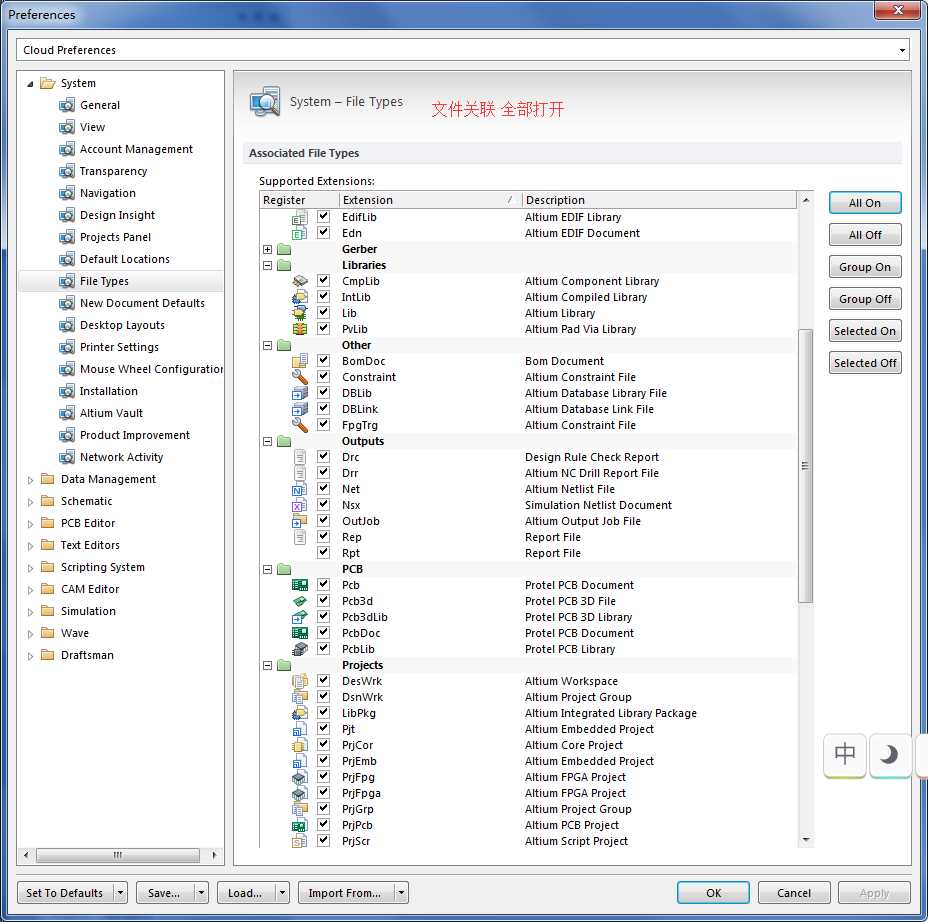Click the DBLib database library icon
928x922 pixels.
[300, 393]
